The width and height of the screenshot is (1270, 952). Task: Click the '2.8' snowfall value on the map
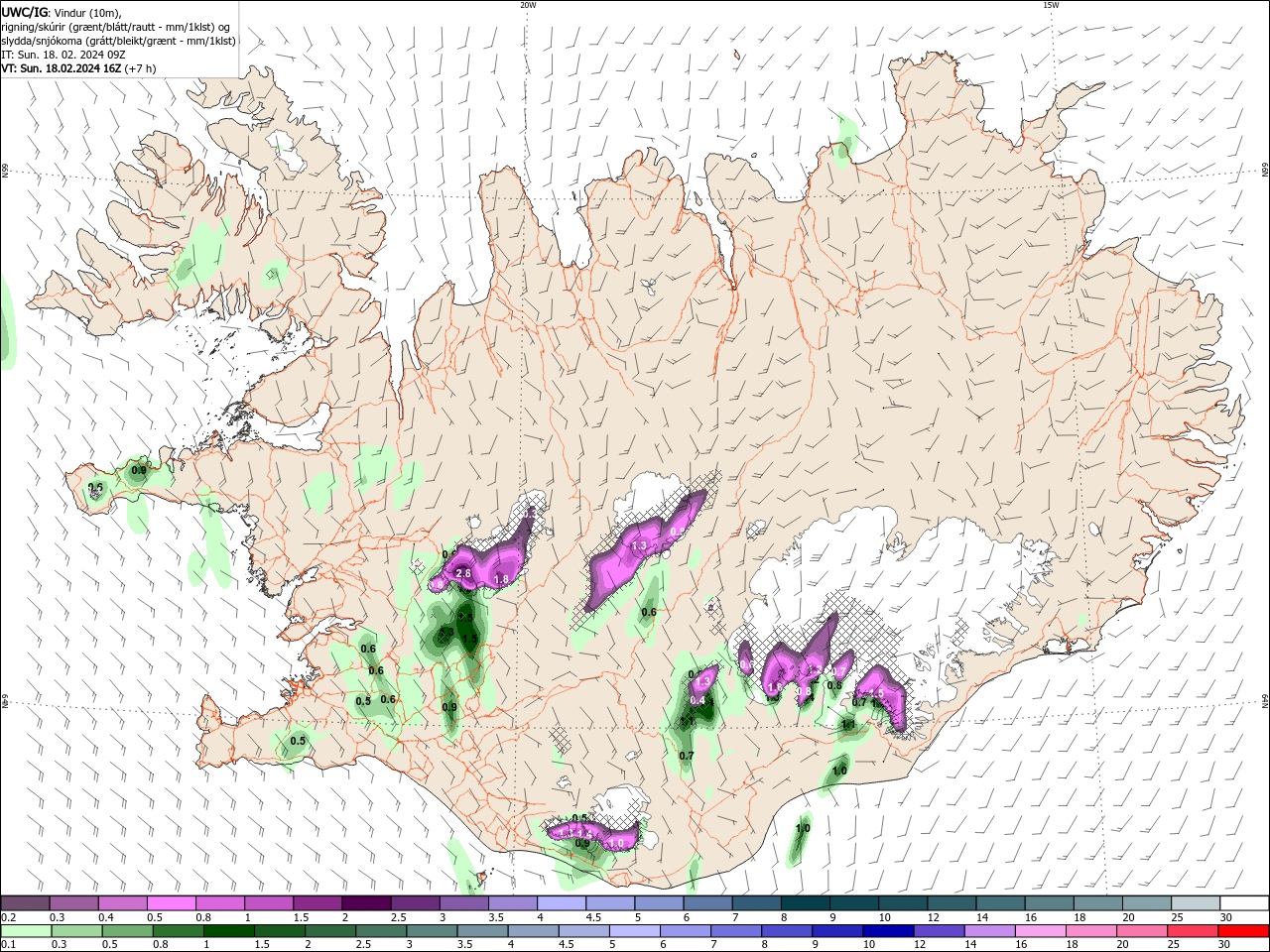(x=463, y=574)
